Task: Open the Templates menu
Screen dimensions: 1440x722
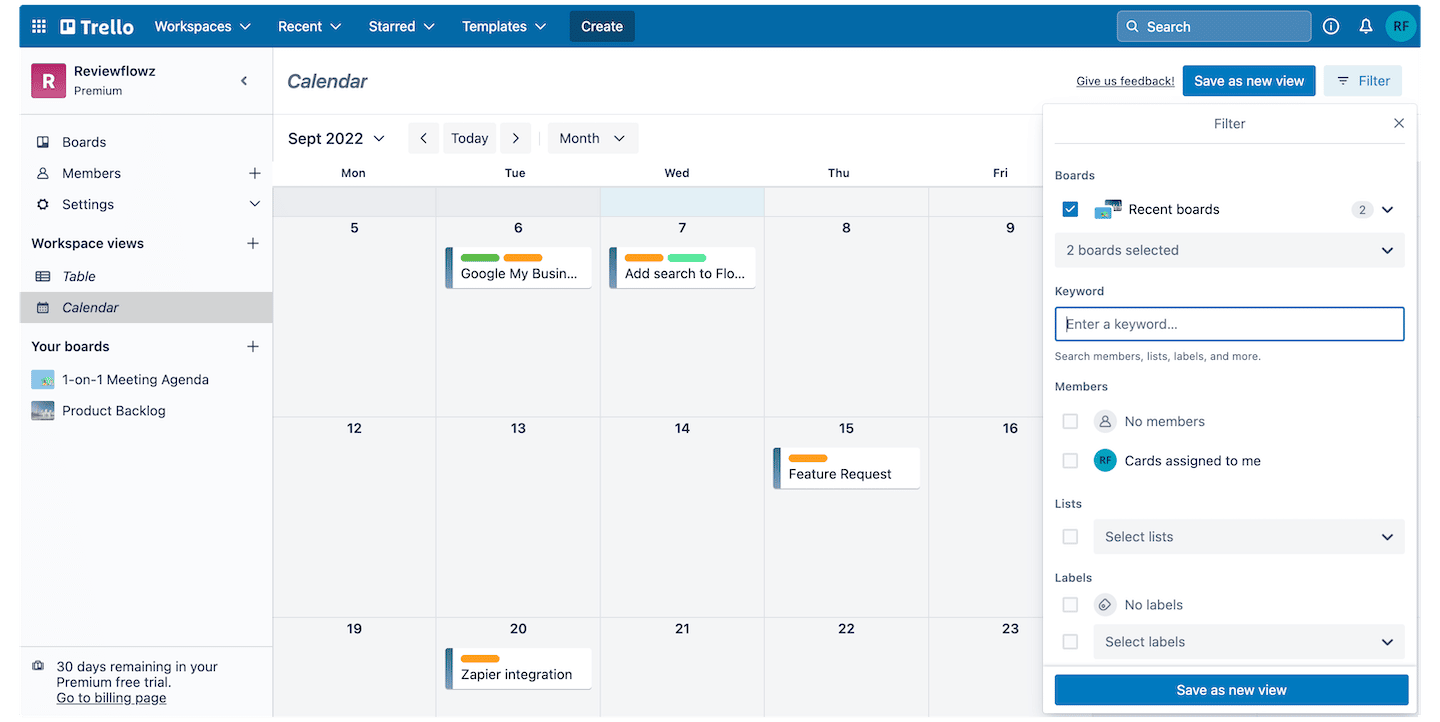Action: click(x=504, y=27)
